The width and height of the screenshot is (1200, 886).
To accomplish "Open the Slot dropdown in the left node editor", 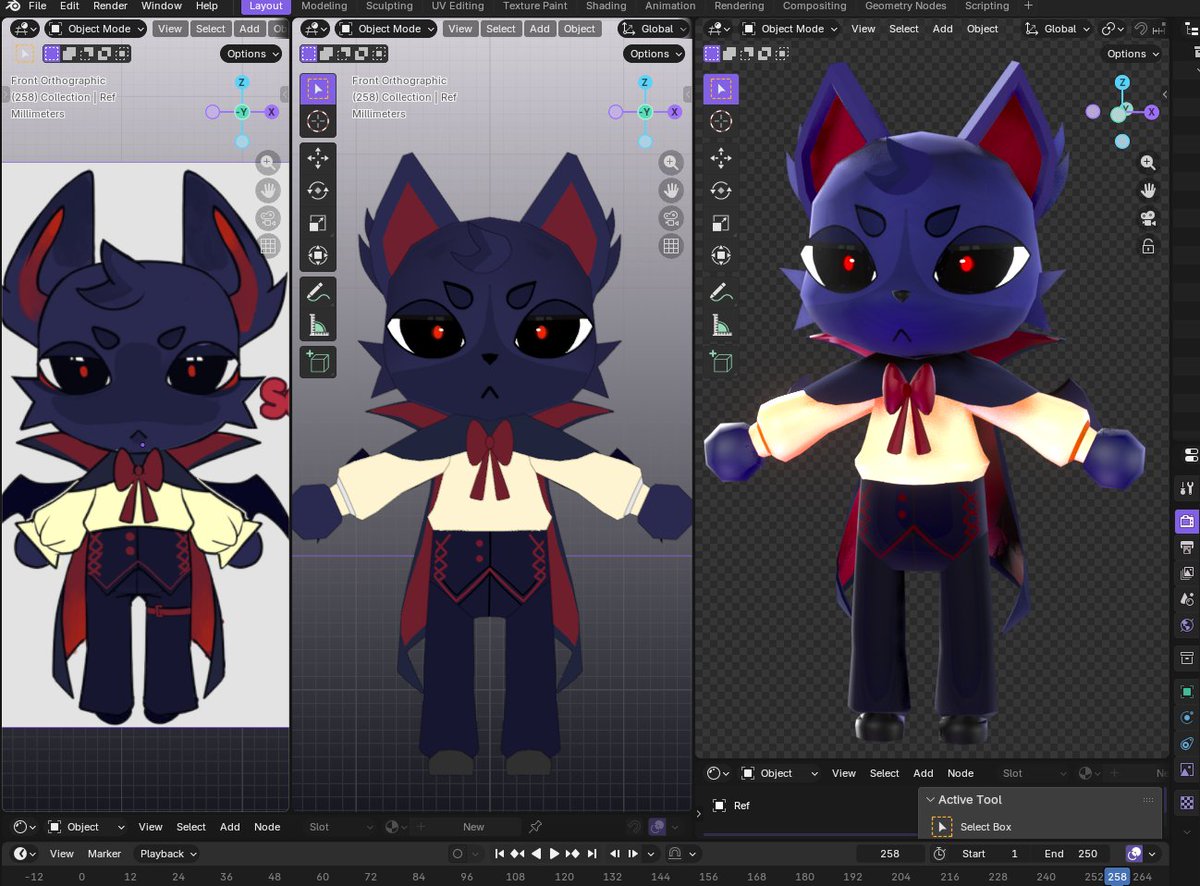I will pos(338,827).
